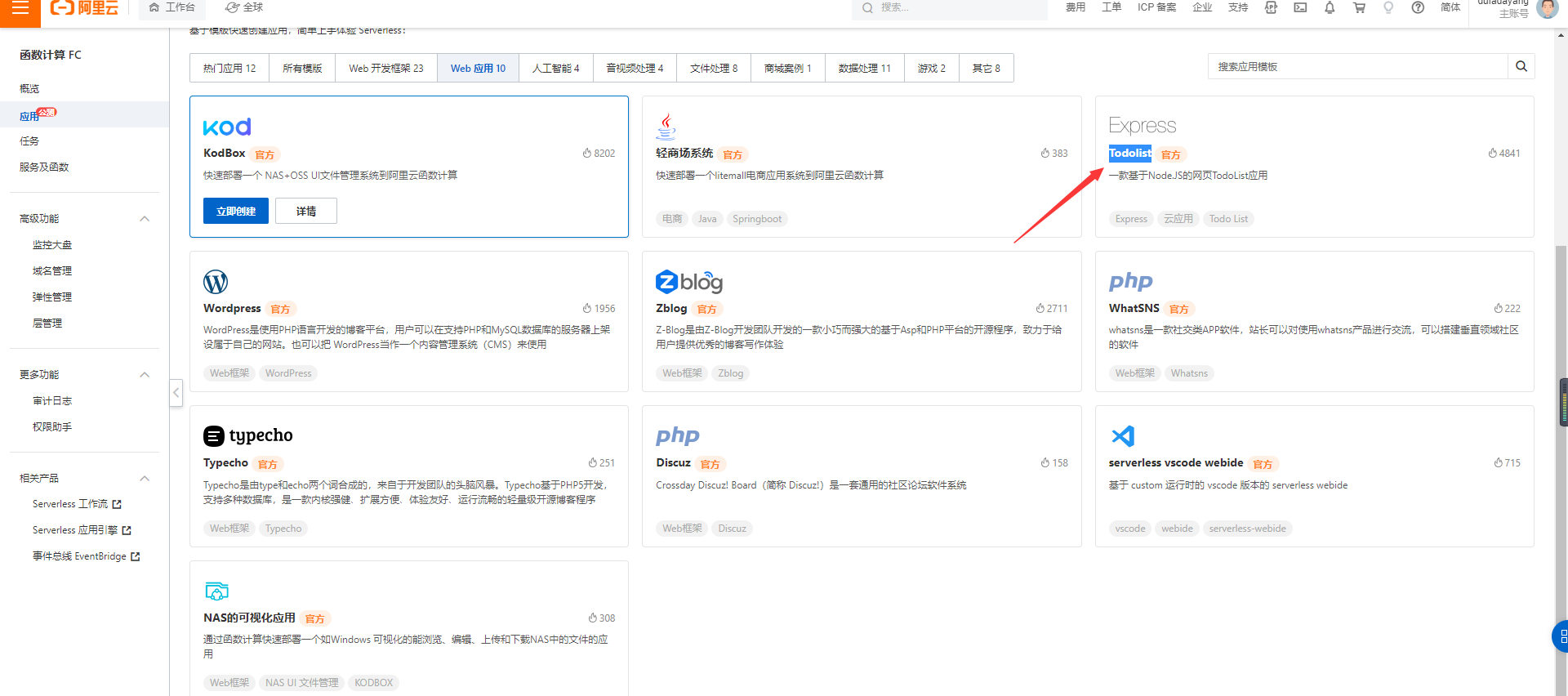Open 监控大盘 in sidebar

point(52,244)
